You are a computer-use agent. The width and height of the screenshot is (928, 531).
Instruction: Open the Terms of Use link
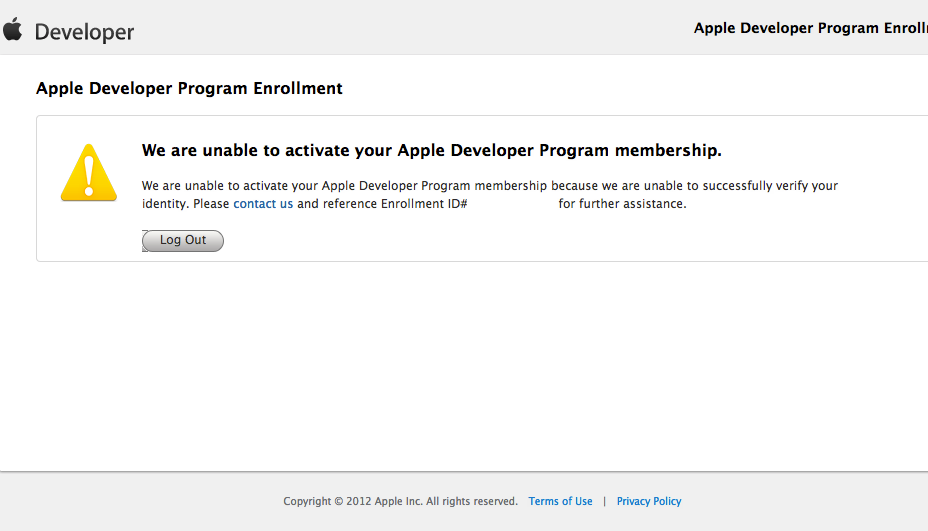point(560,501)
